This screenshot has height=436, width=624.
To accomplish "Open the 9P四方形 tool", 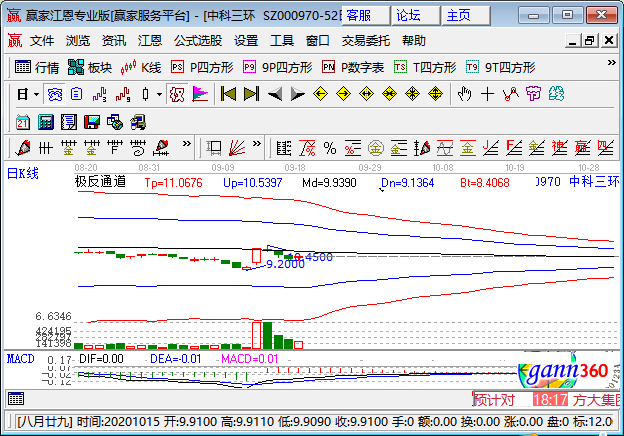I will (277, 67).
